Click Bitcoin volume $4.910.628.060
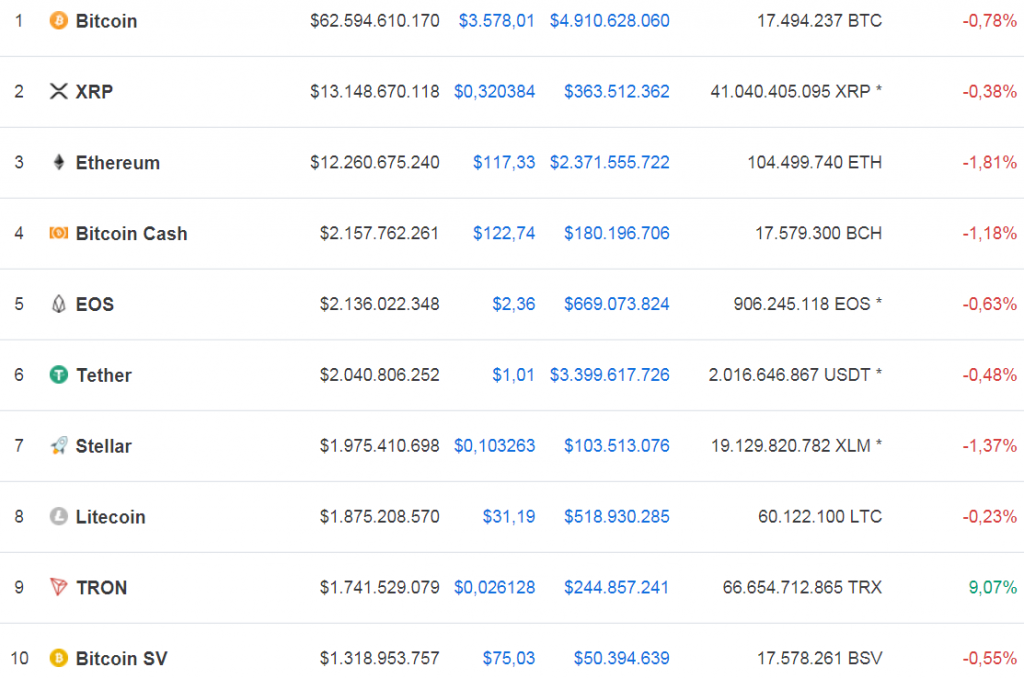The height and width of the screenshot is (679, 1024). 609,21
